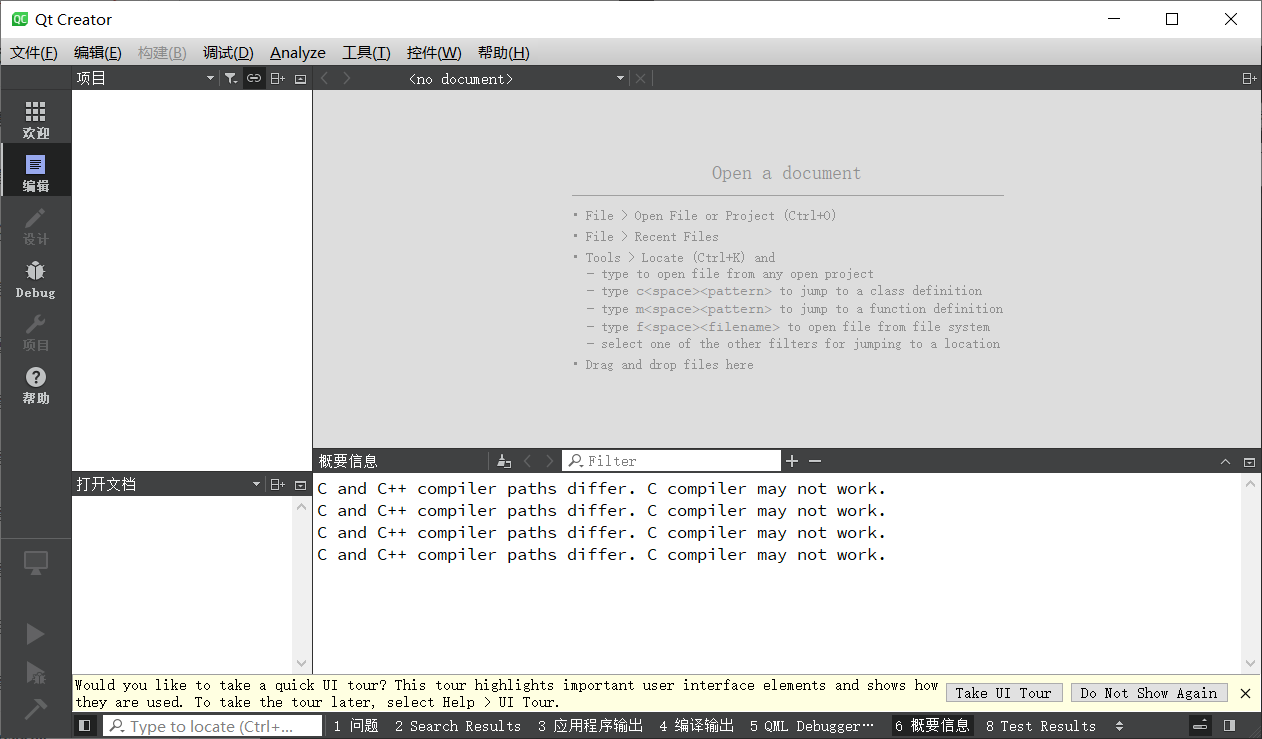Open the 打开文档 pane dropdown
The image size is (1262, 739).
256,483
